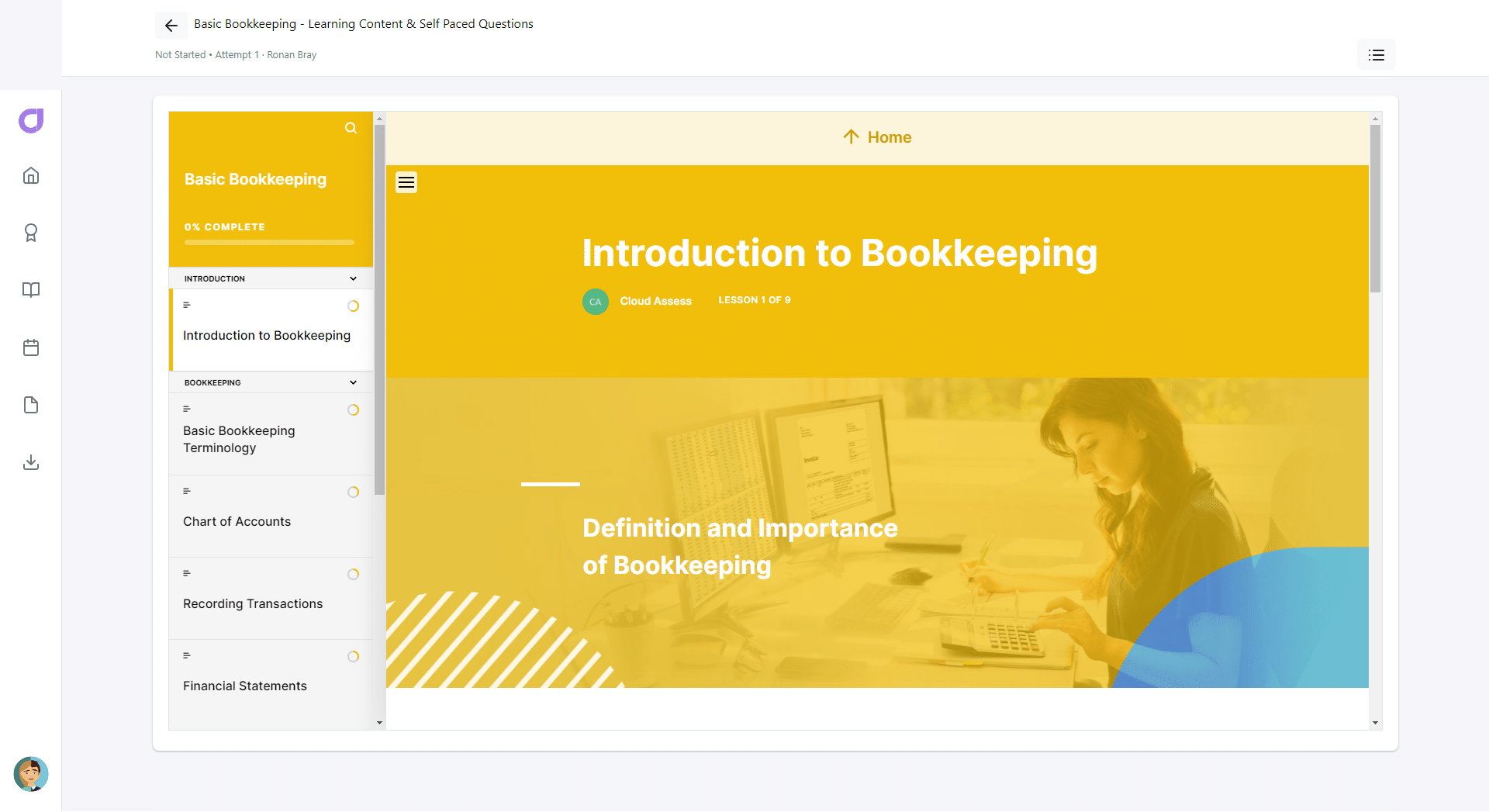Click the Definition and Importance of Bookkeeping heading
The width and height of the screenshot is (1489, 812).
(740, 547)
